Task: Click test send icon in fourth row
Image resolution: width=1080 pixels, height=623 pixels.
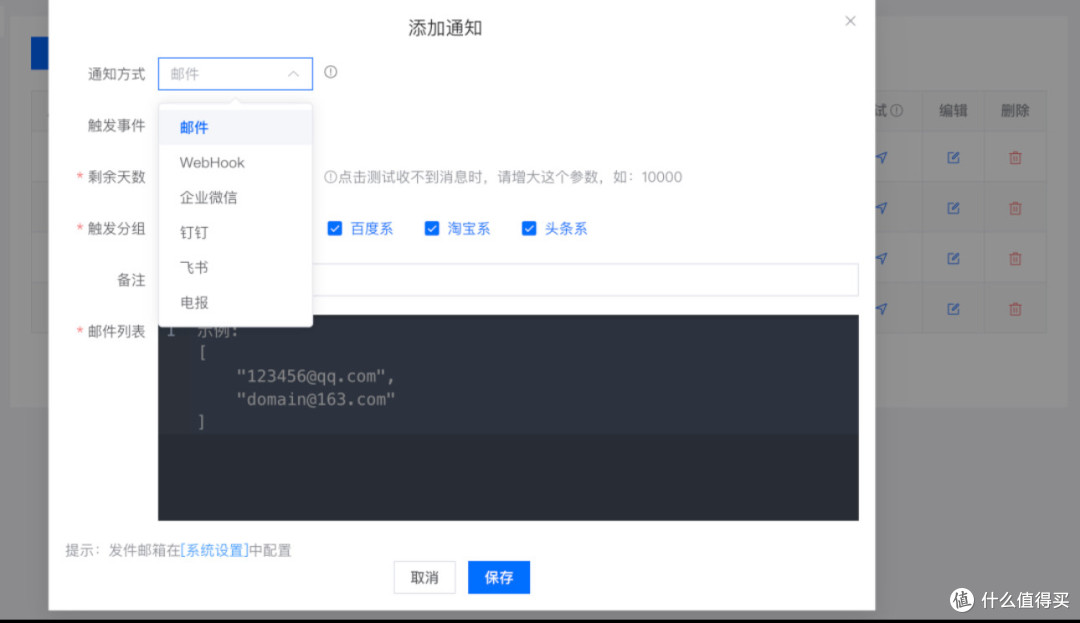Action: pos(882,309)
